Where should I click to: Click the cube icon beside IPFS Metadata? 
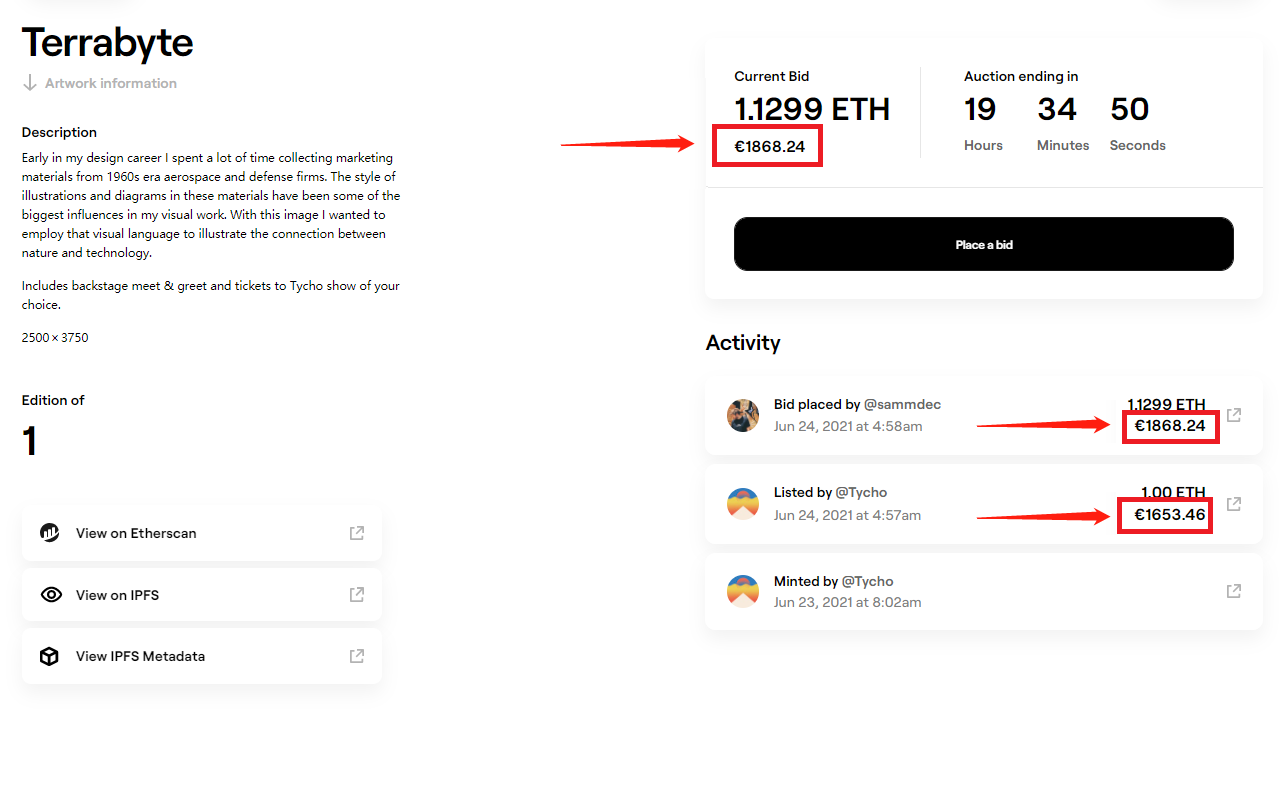click(50, 656)
